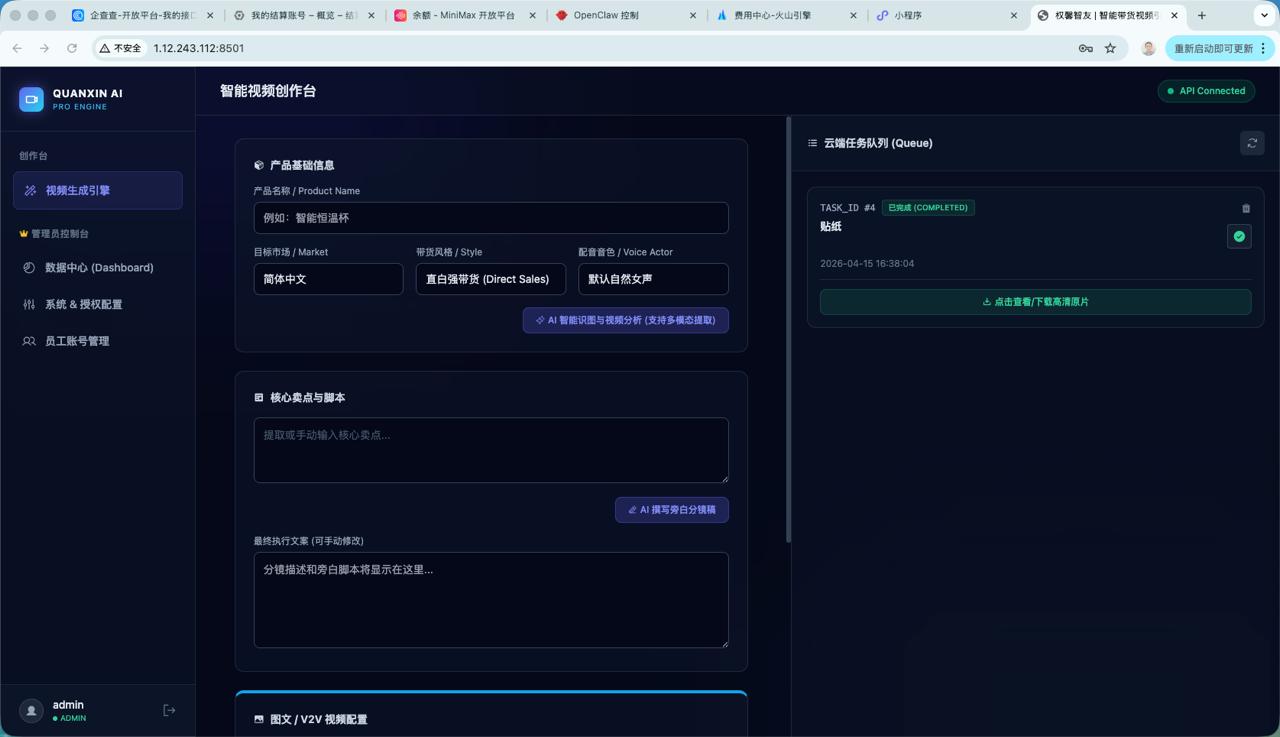Open the 配音音色 voice actor dropdown
This screenshot has width=1280, height=737.
click(653, 279)
